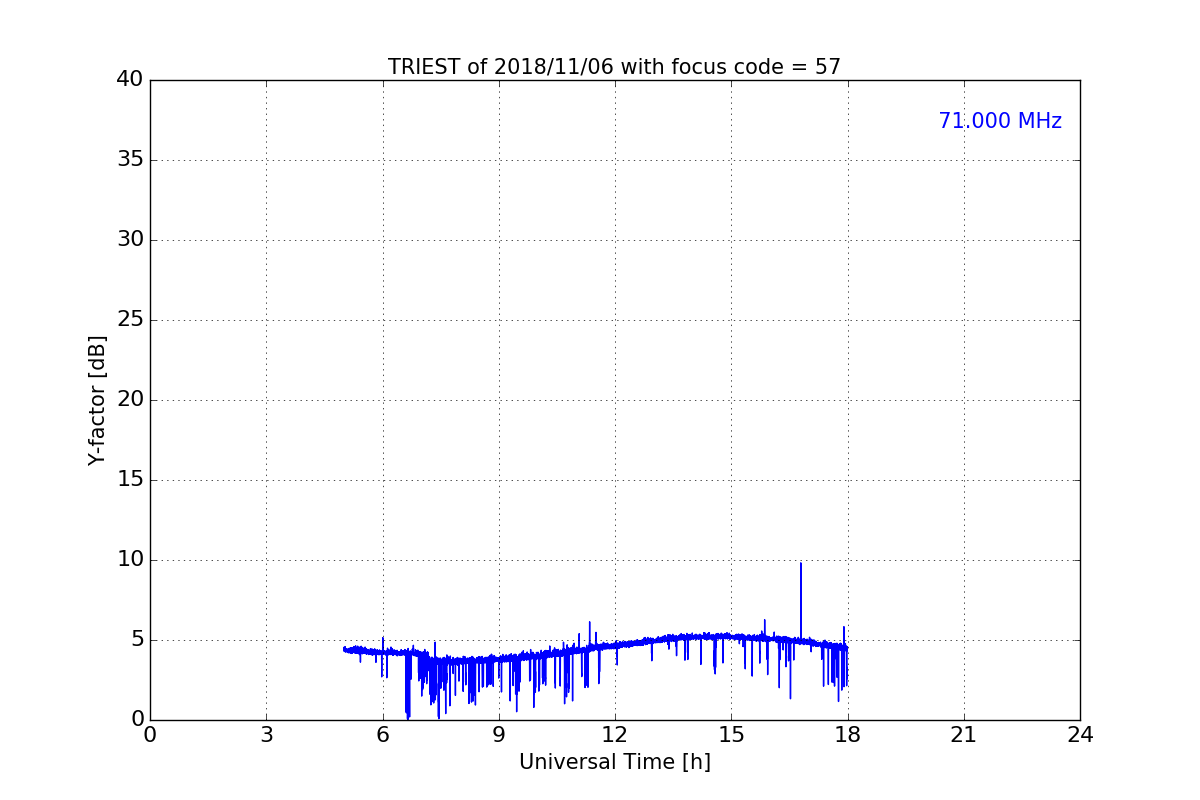
Task: Click the x-axis tick label 6
Action: pyautogui.click(x=382, y=735)
